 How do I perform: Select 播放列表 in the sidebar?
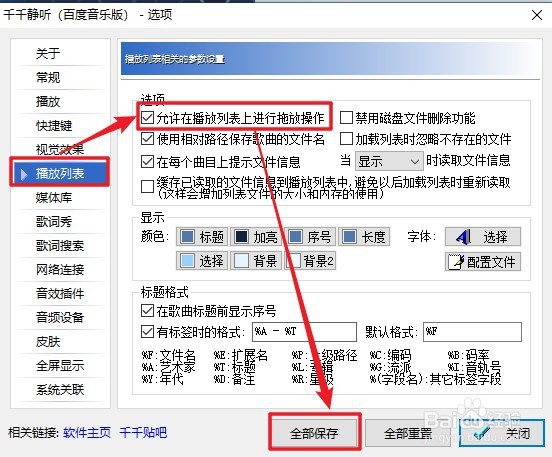59,173
